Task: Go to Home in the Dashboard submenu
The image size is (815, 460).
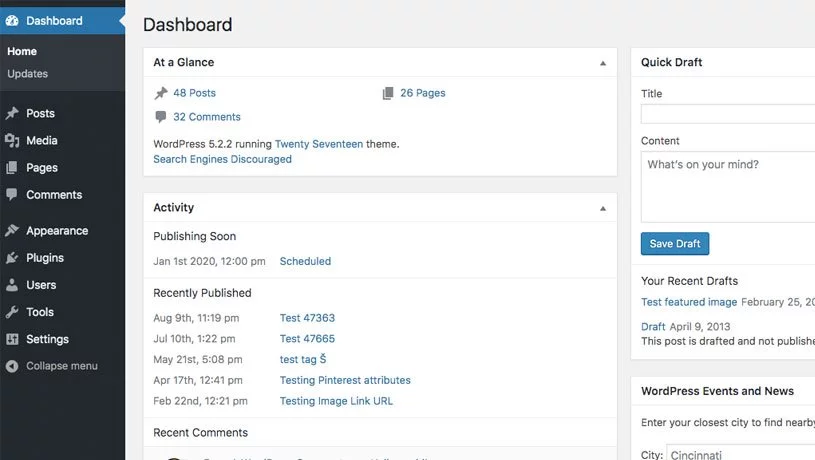Action: [x=22, y=52]
